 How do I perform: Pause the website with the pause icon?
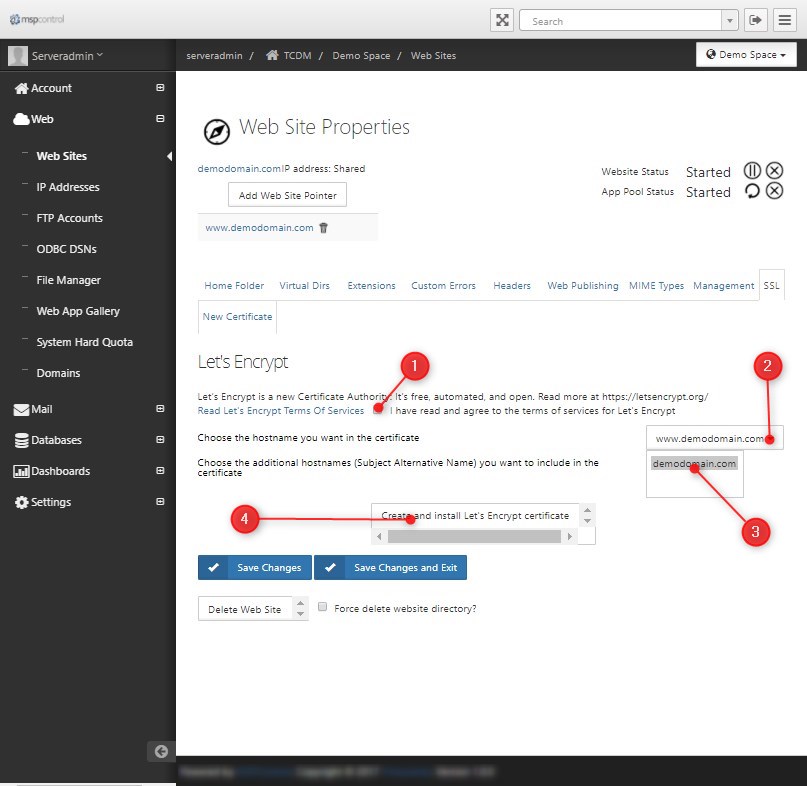[x=752, y=170]
